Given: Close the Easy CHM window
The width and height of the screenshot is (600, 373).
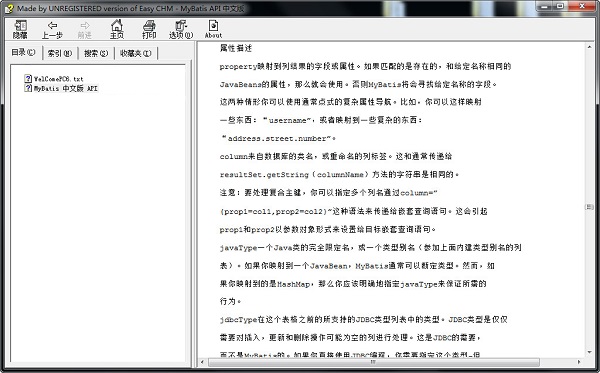Looking at the screenshot, I should pyautogui.click(x=582, y=6).
